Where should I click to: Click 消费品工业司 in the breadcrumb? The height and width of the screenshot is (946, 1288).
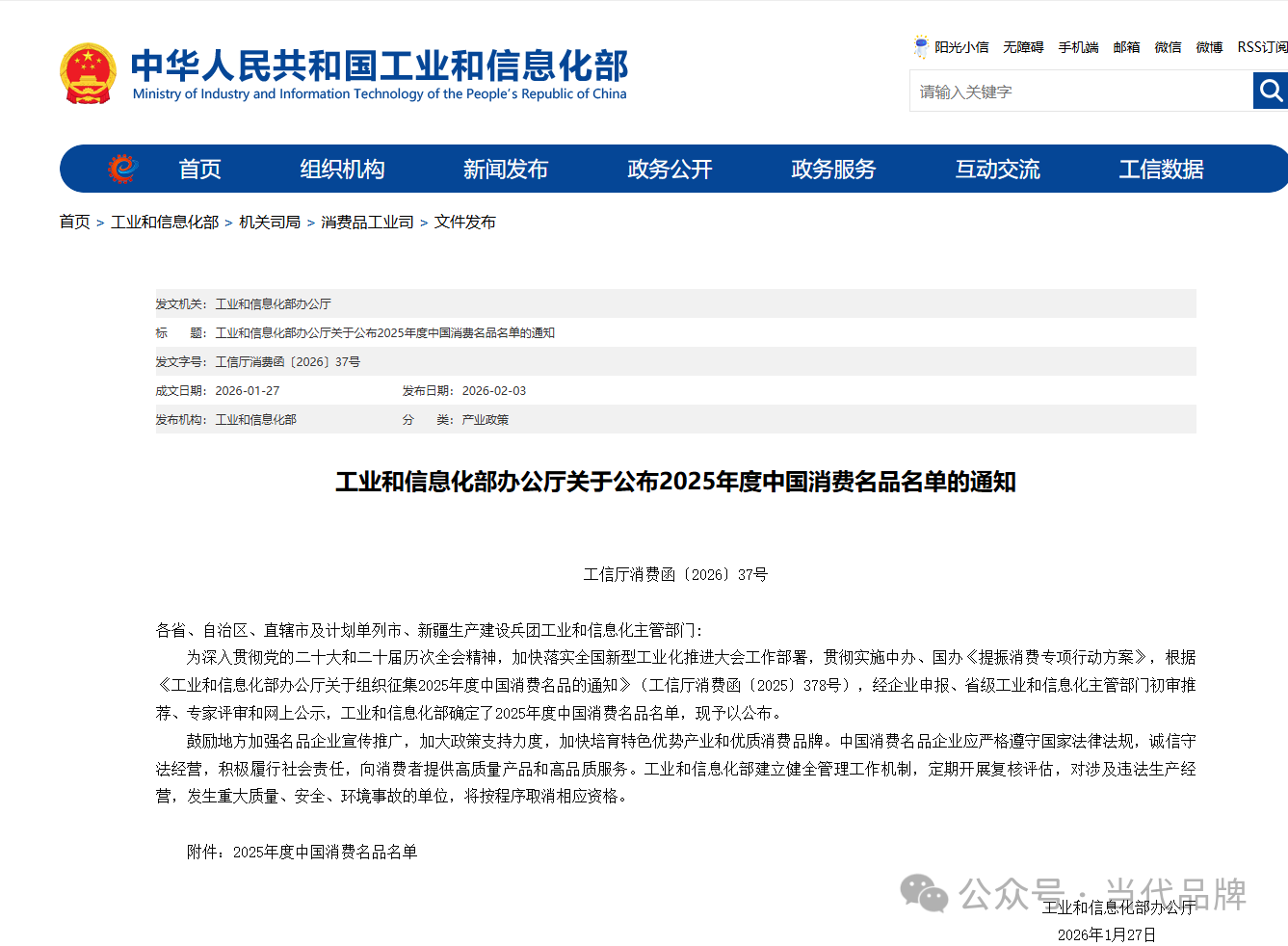point(367,223)
